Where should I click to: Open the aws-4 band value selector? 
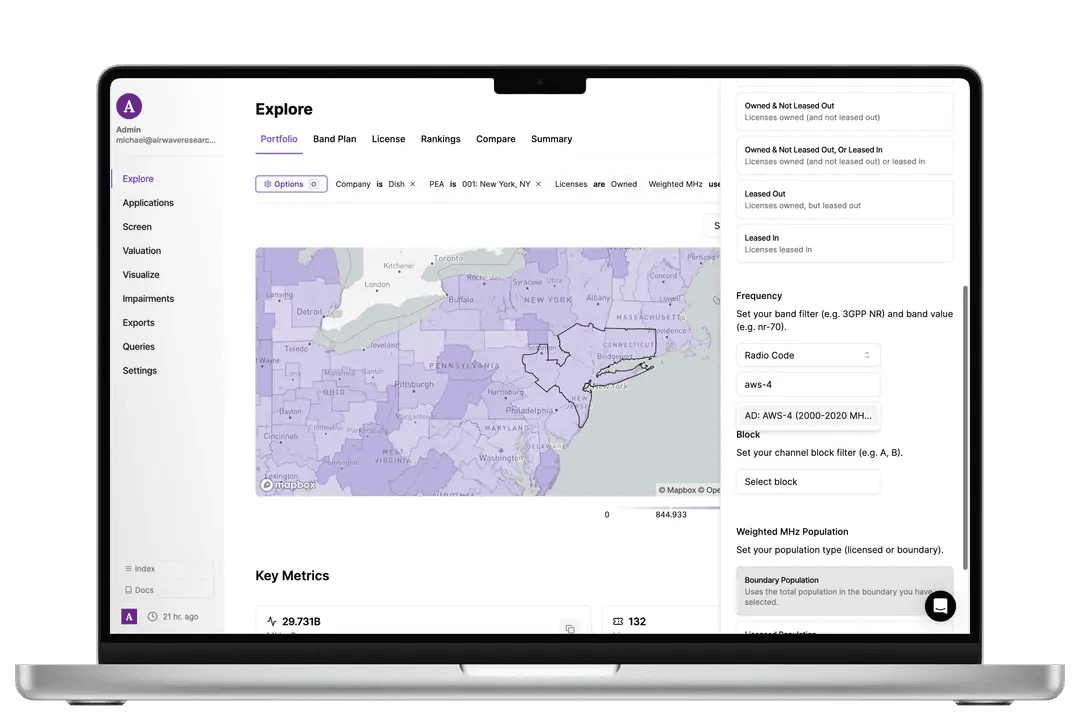pyautogui.click(x=807, y=384)
